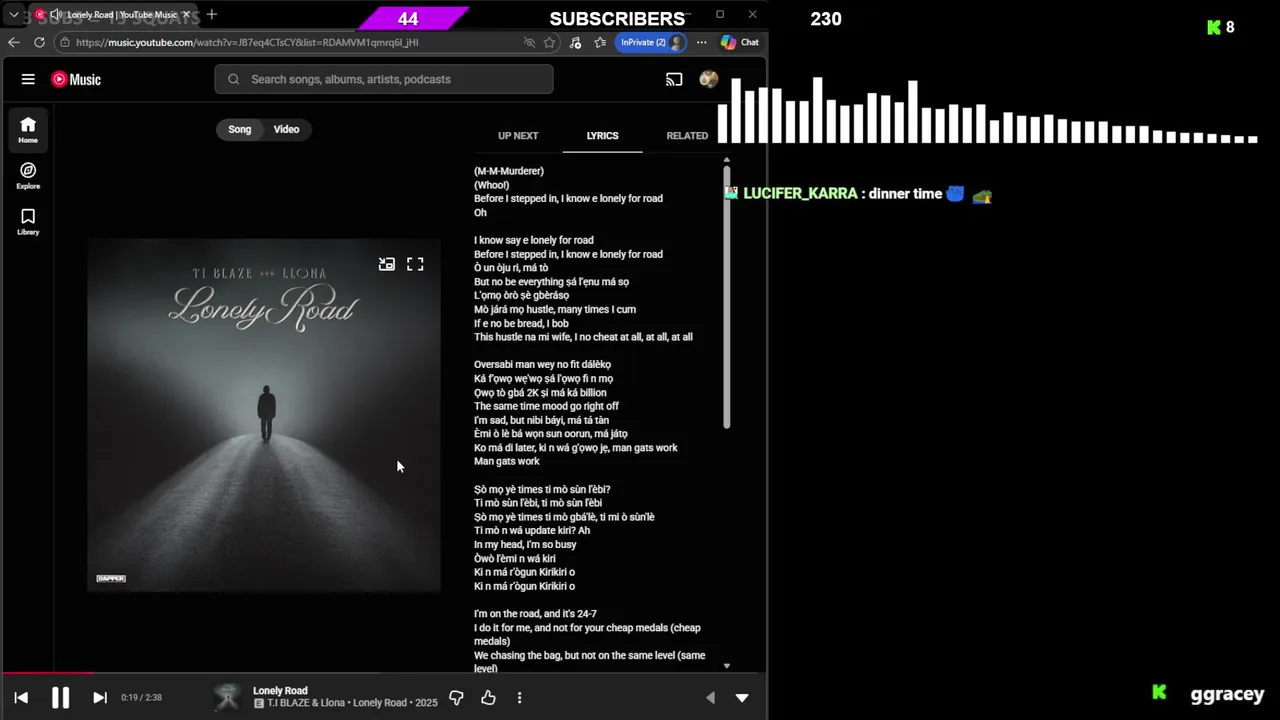Click browser back arrow

pos(14,42)
